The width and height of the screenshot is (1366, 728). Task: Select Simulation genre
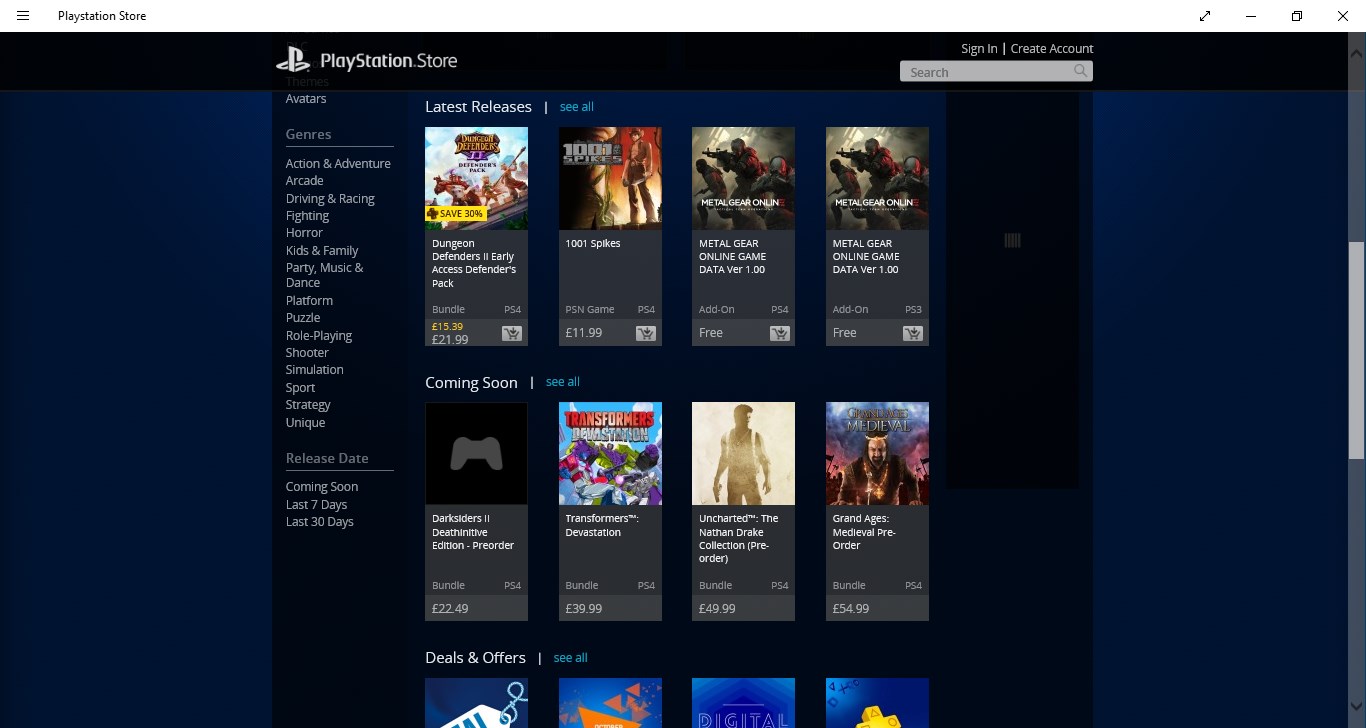tap(314, 369)
